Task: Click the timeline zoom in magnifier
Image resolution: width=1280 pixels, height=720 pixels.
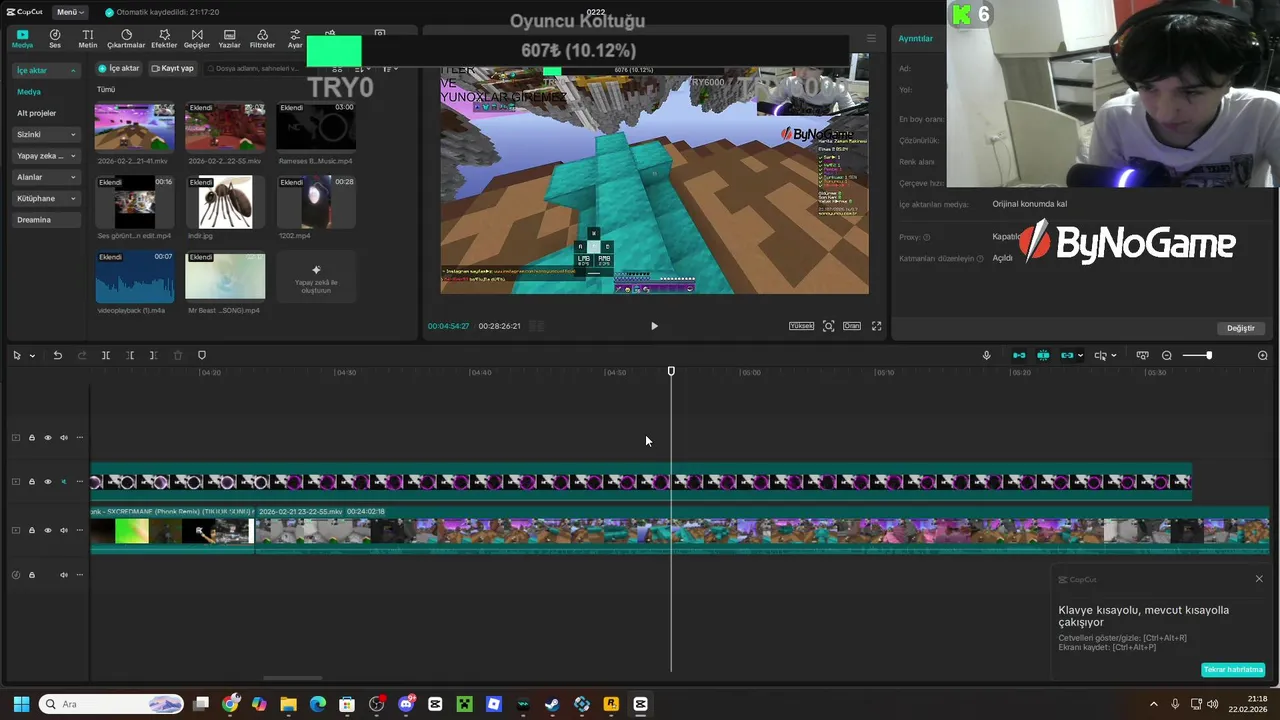Action: click(1262, 355)
